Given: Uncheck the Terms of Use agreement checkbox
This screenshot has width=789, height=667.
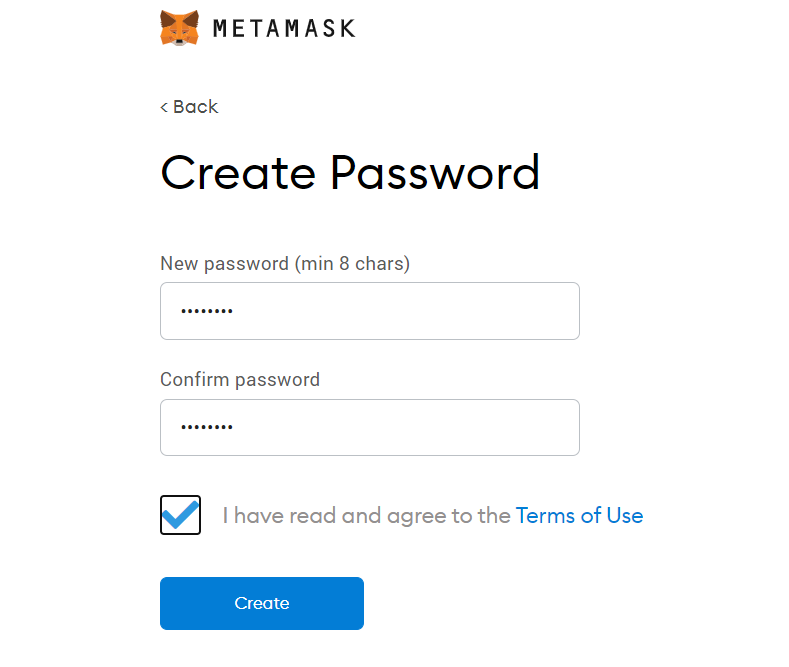Looking at the screenshot, I should [180, 515].
